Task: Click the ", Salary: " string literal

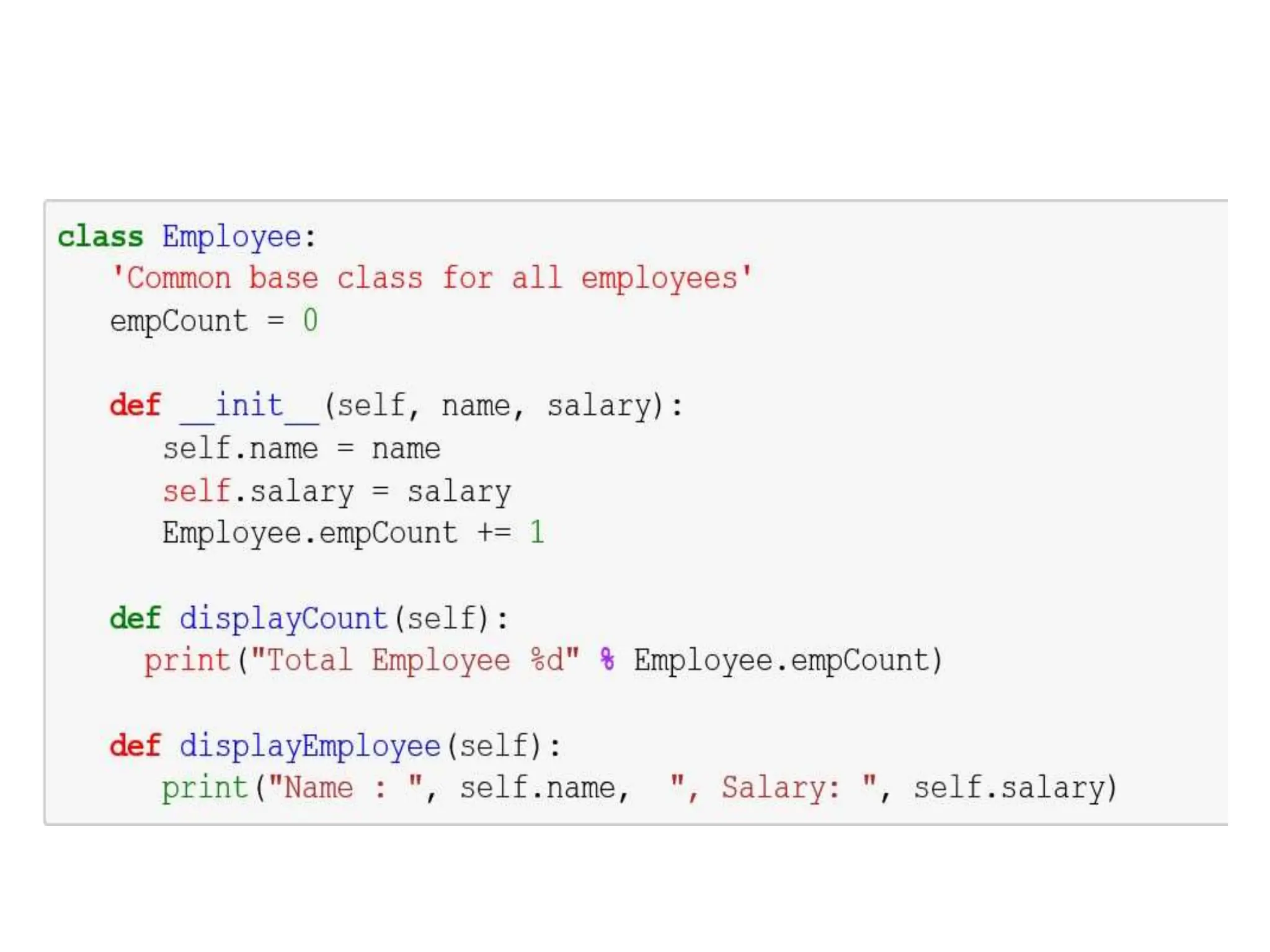Action: pyautogui.click(x=773, y=788)
